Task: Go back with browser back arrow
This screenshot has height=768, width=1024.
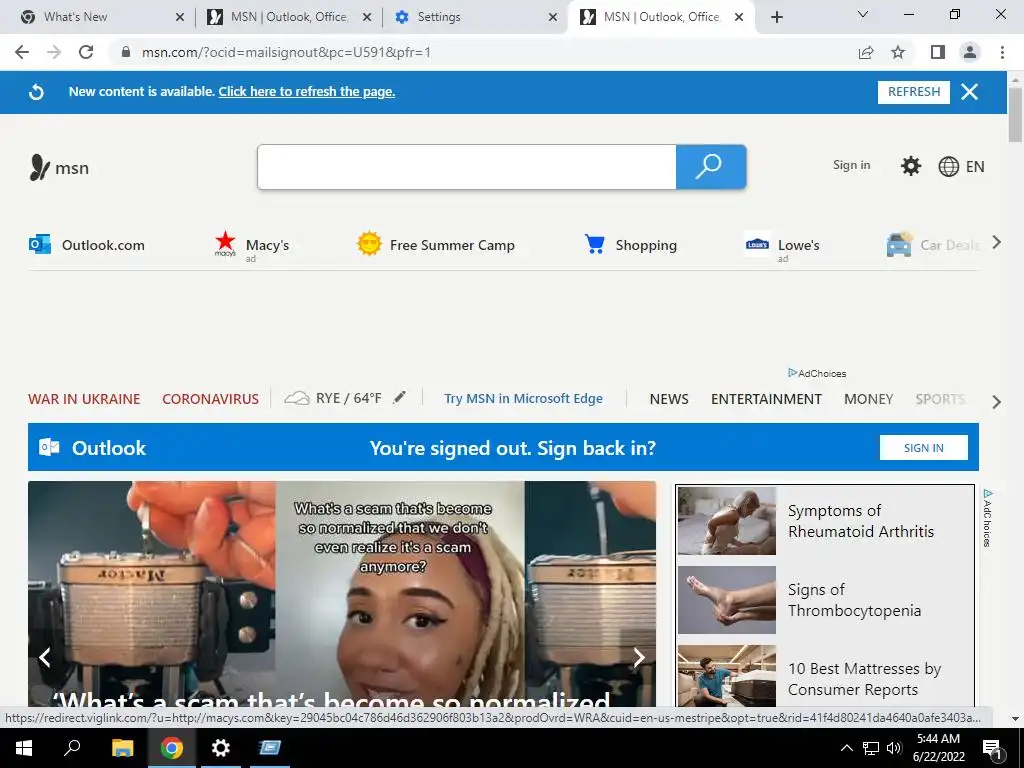Action: (x=22, y=52)
